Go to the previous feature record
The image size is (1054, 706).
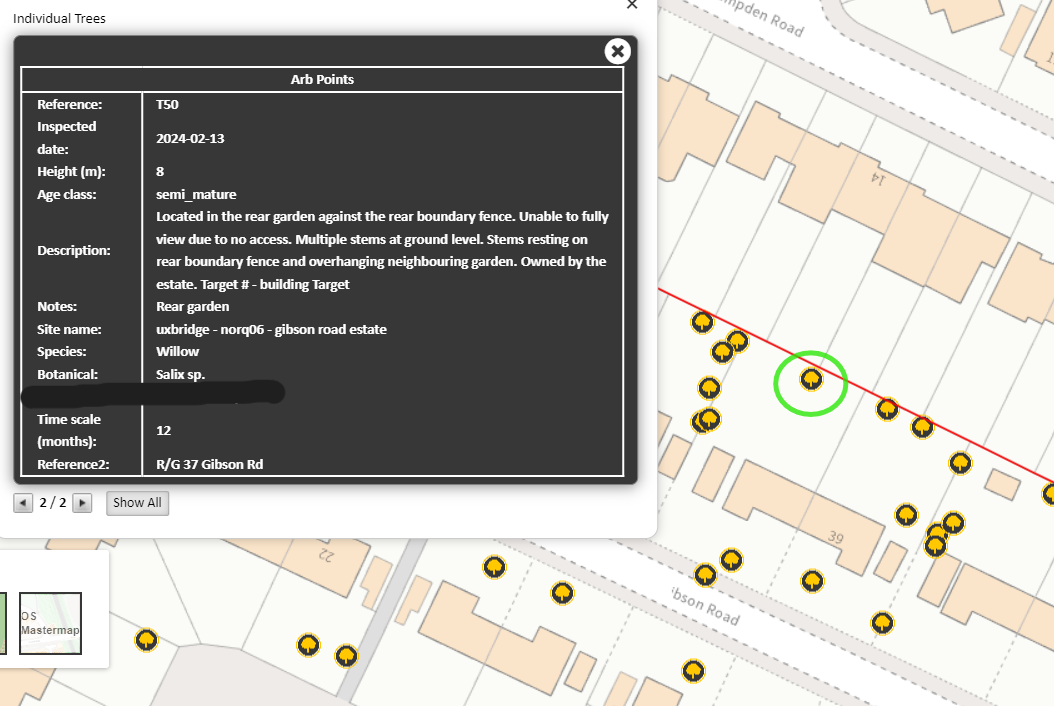click(22, 503)
